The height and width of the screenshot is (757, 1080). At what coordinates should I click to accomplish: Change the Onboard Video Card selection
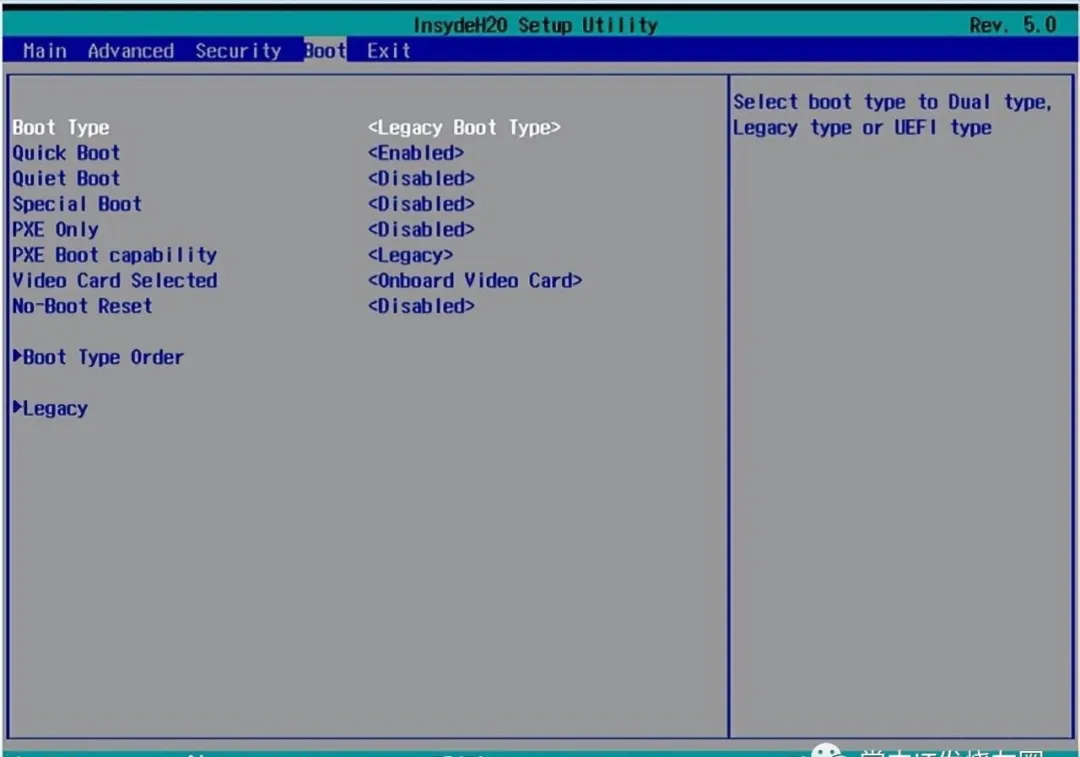475,281
